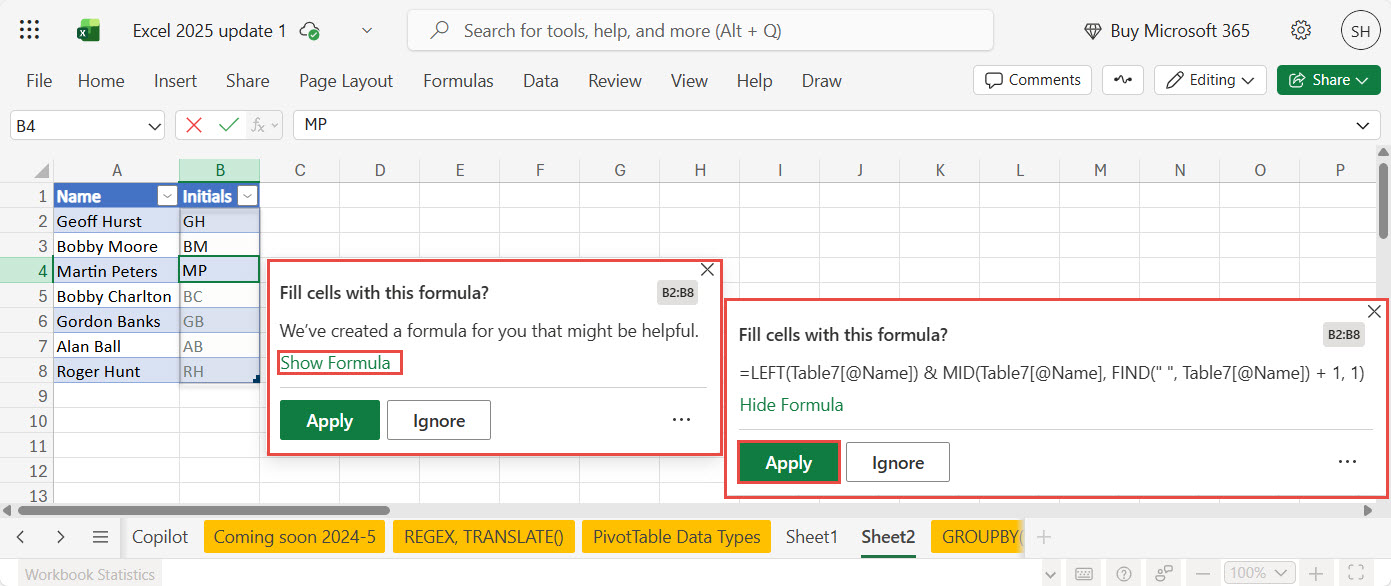Screen dimensions: 1391x586
Task: Open the settings gear icon
Action: 1301,31
